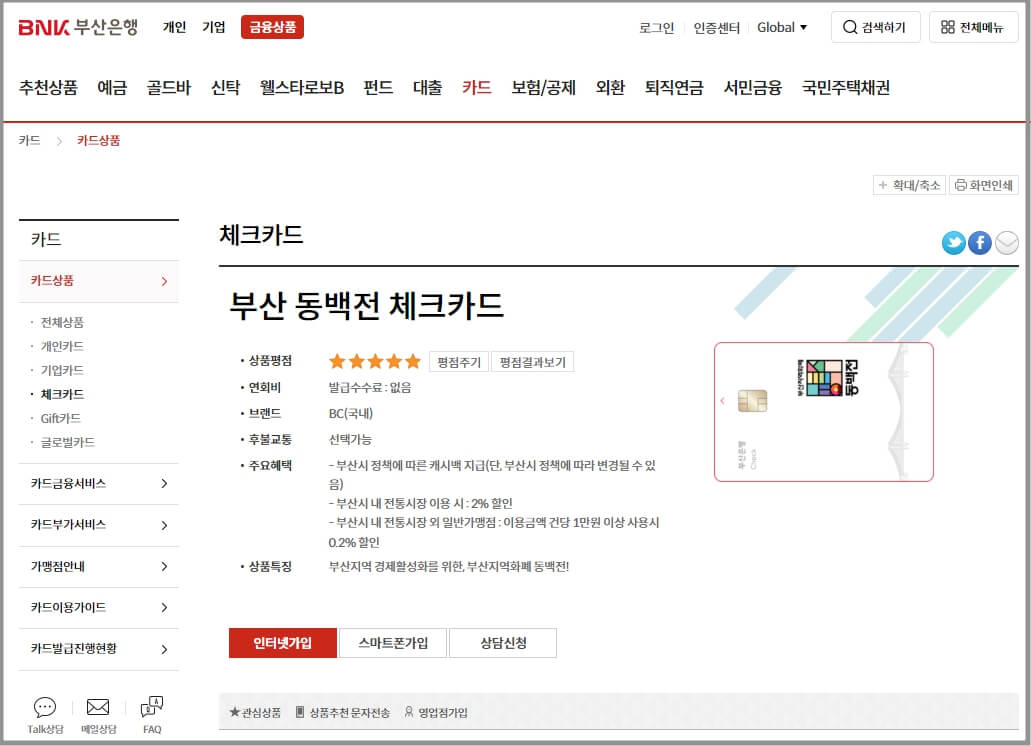Image resolution: width=1031 pixels, height=746 pixels.
Task: Click the 동백전 card image
Action: click(x=824, y=412)
